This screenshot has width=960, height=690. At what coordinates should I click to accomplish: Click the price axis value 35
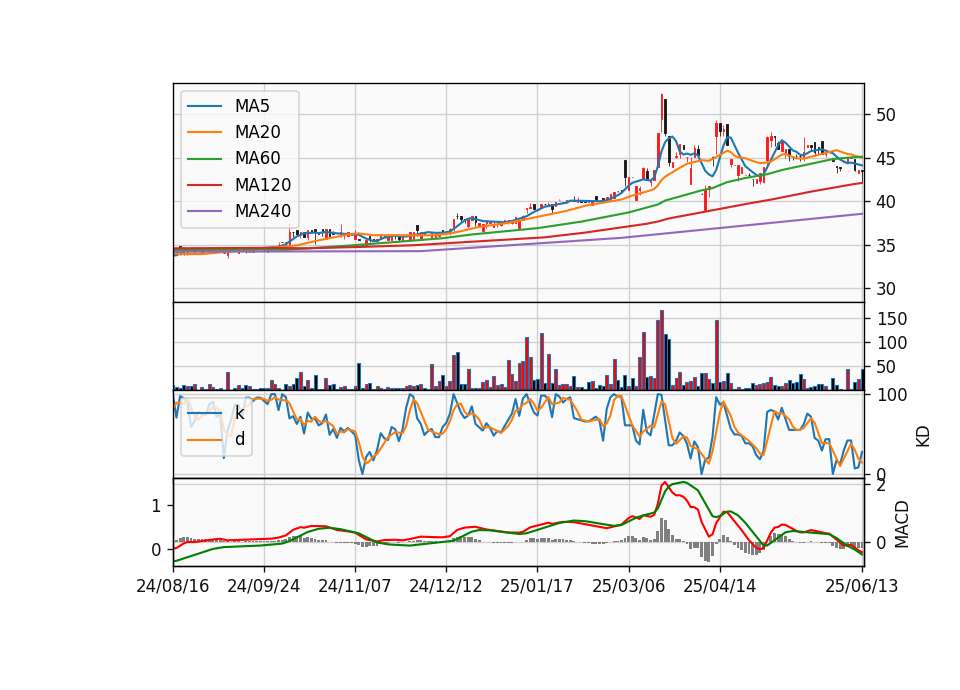(x=886, y=246)
